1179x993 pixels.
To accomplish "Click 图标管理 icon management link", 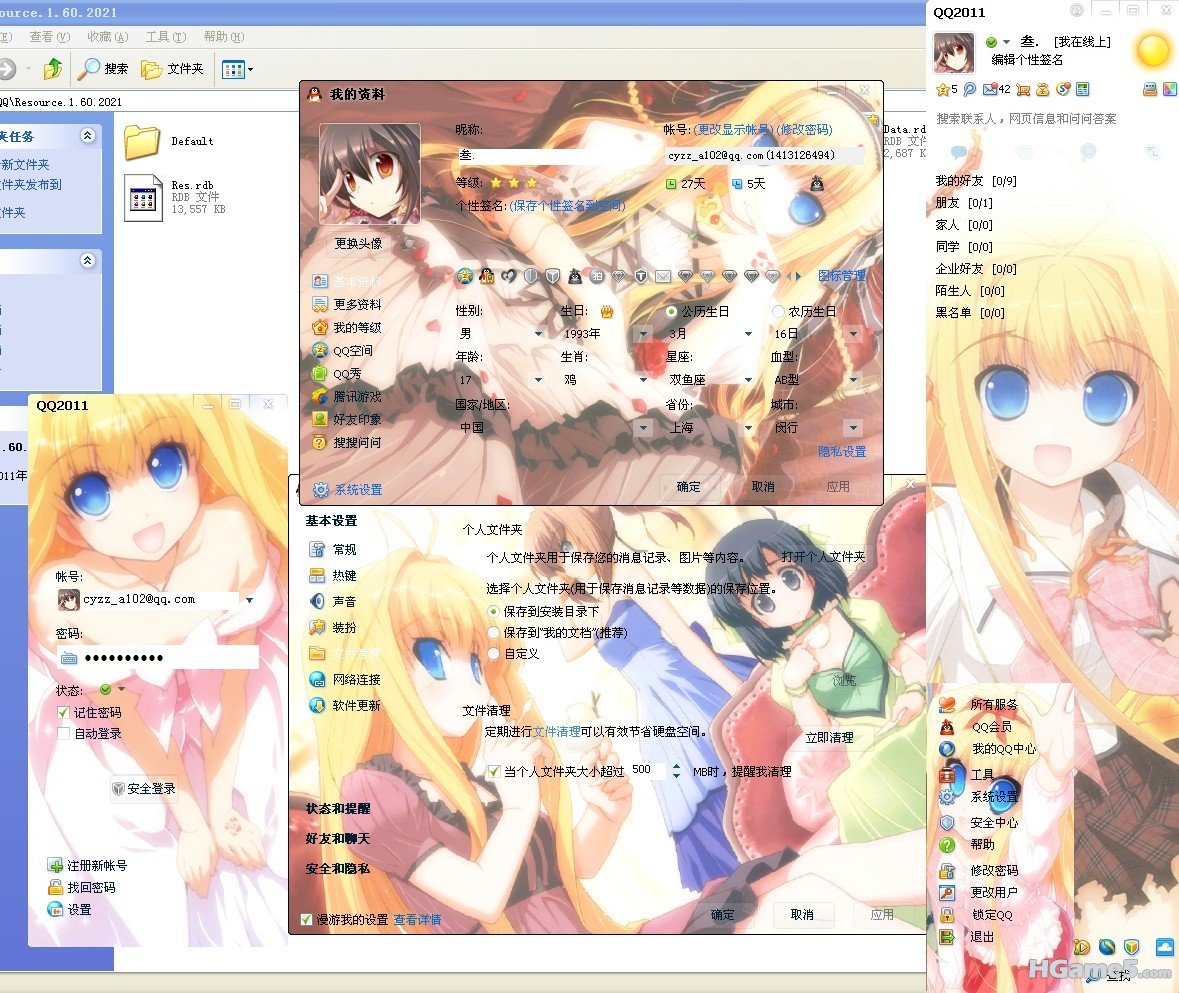I will click(x=841, y=276).
